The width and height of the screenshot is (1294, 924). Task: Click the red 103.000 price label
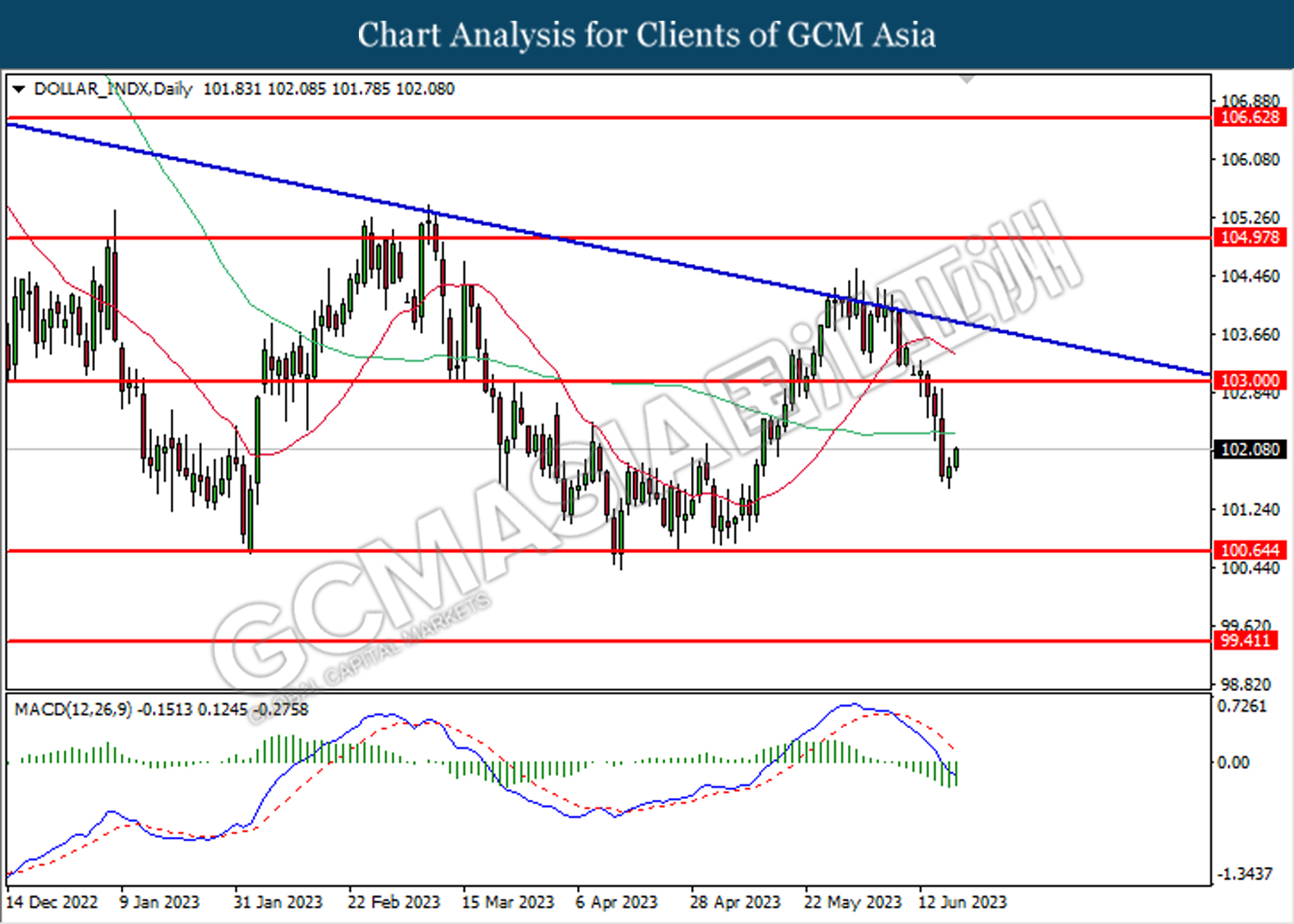(1250, 380)
